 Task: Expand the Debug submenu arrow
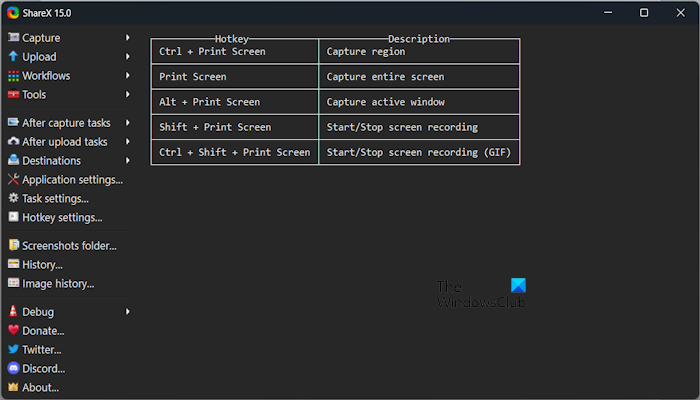point(128,312)
